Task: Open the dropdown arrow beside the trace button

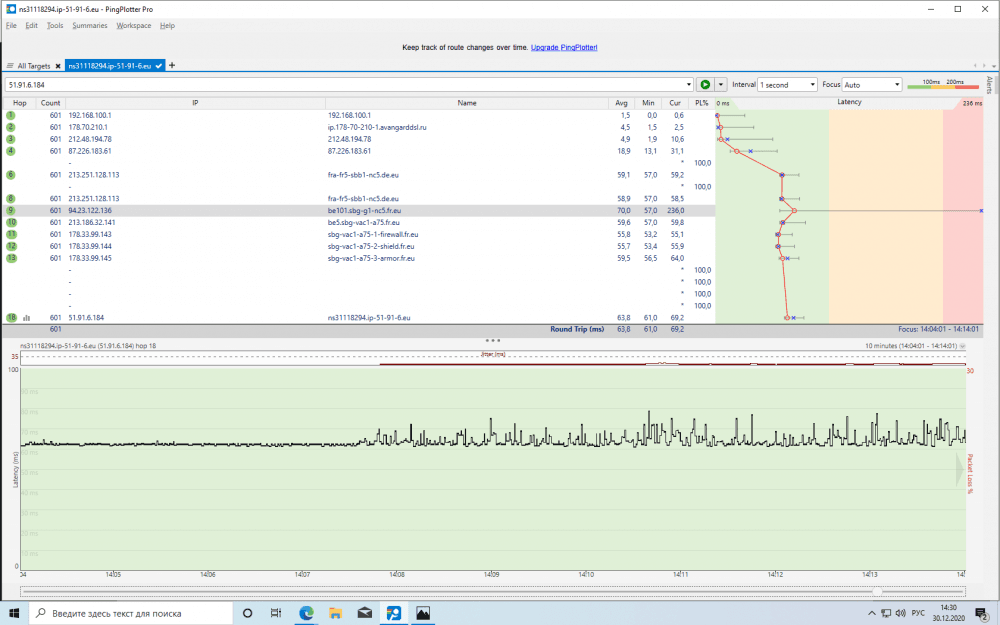Action: point(720,85)
